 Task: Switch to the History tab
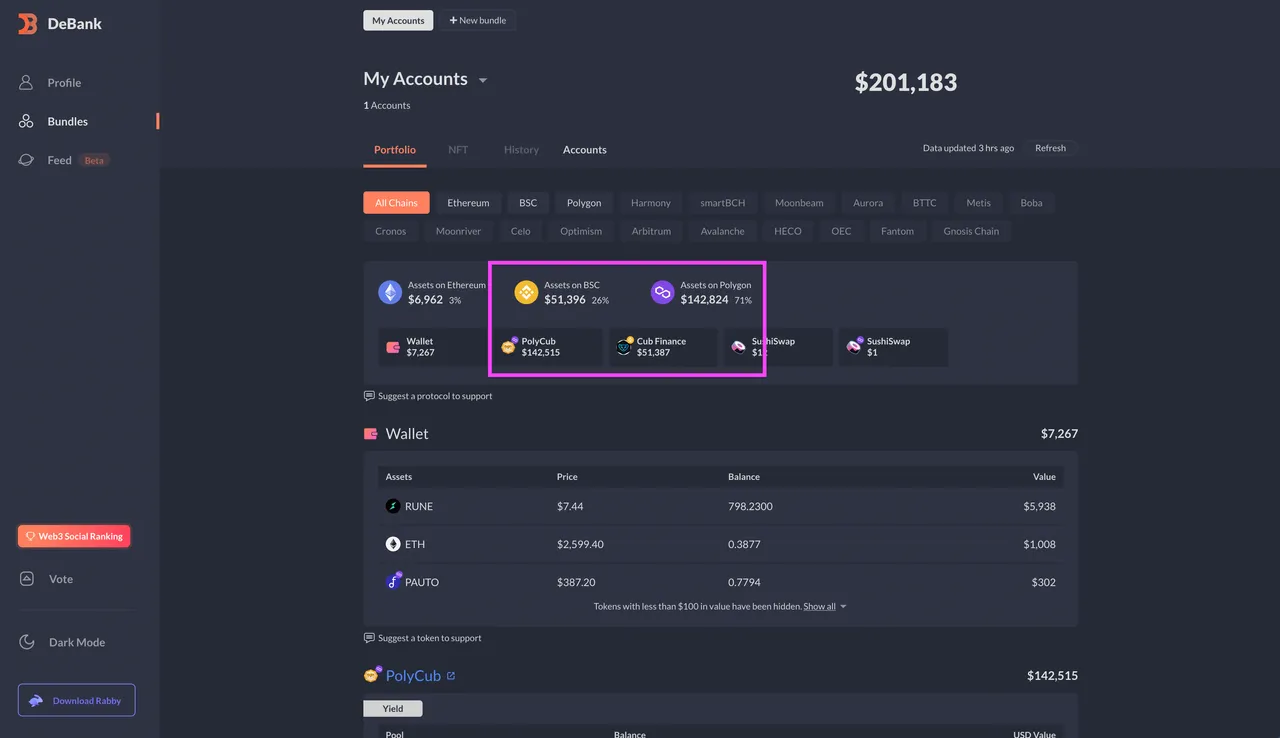521,150
